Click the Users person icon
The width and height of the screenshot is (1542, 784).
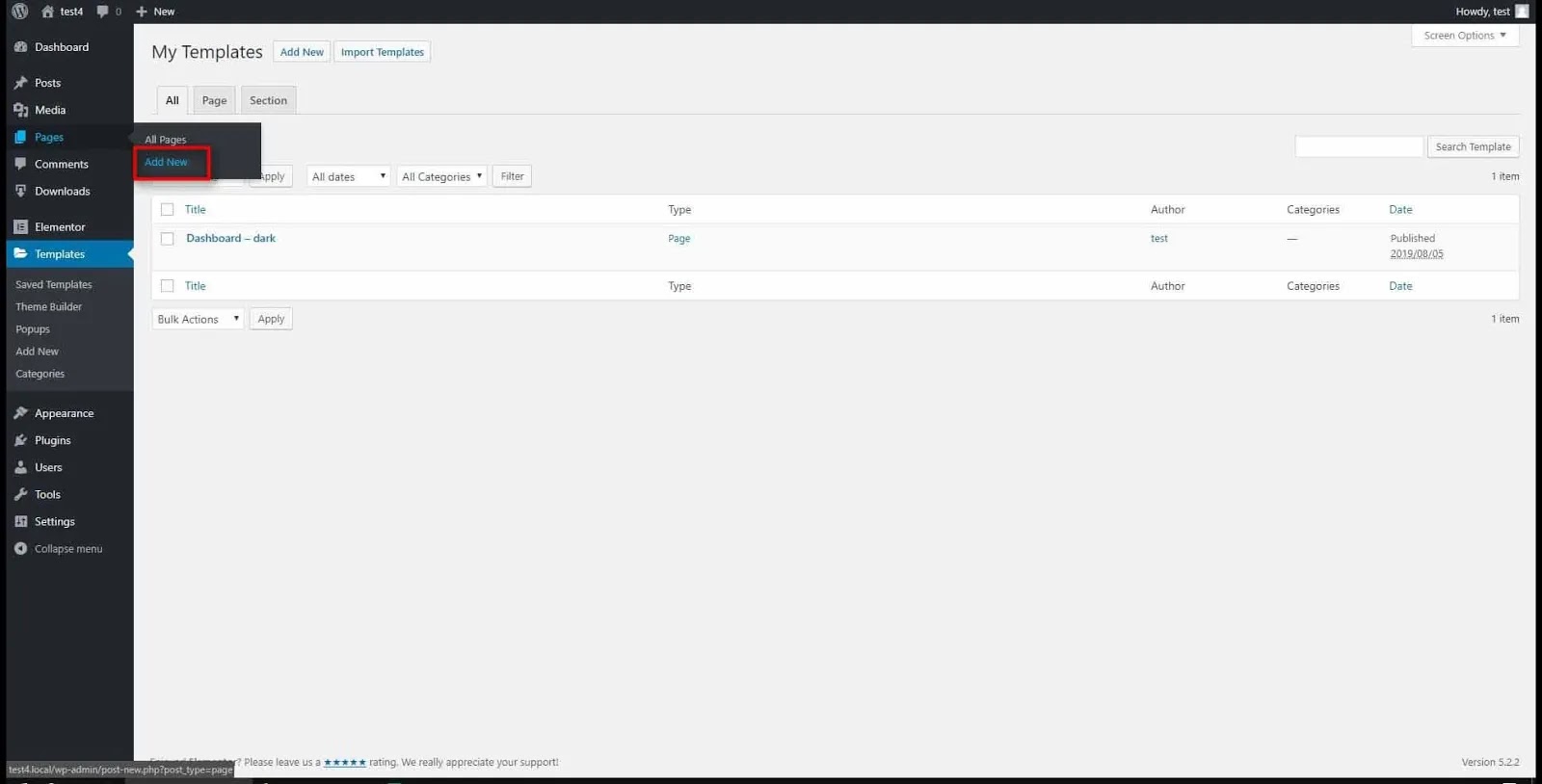coord(20,467)
